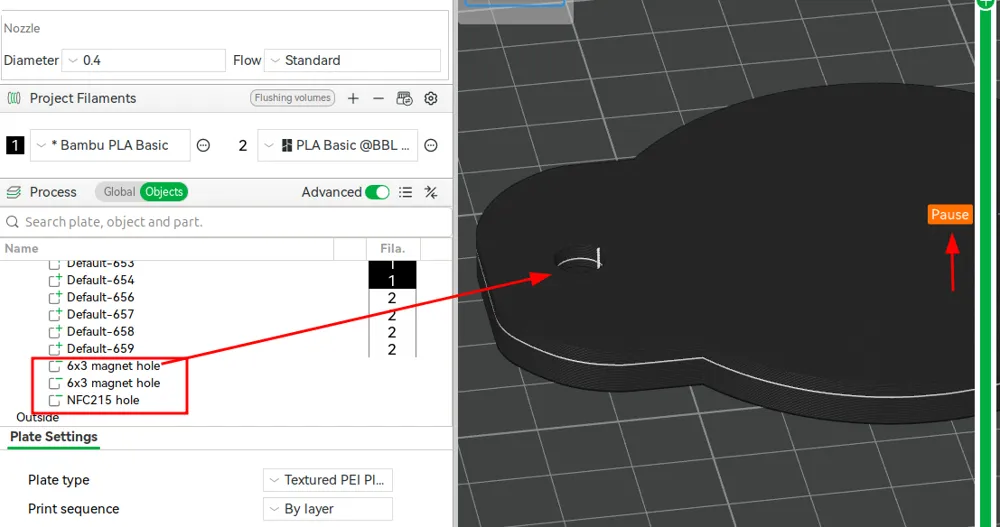The height and width of the screenshot is (527, 1000).
Task: Click the filament 1 black color swatch
Action: (15, 145)
